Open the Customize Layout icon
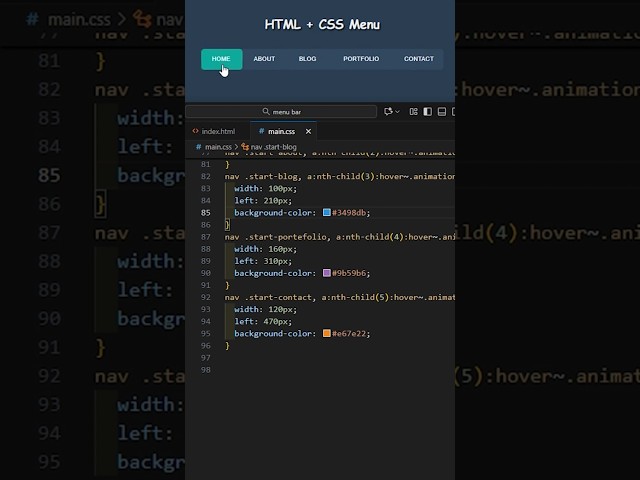This screenshot has height=480, width=640. [x=413, y=111]
